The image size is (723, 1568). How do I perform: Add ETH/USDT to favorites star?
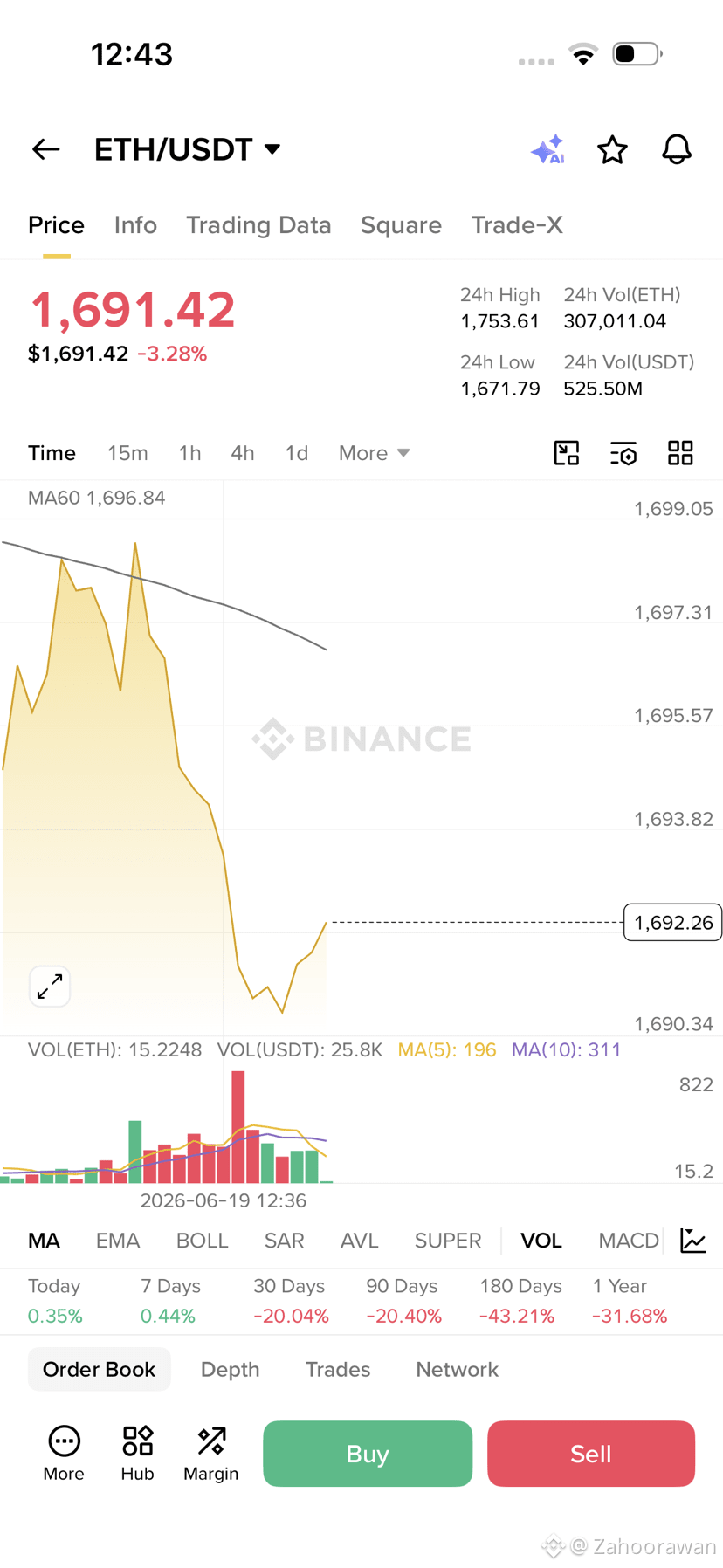(612, 149)
